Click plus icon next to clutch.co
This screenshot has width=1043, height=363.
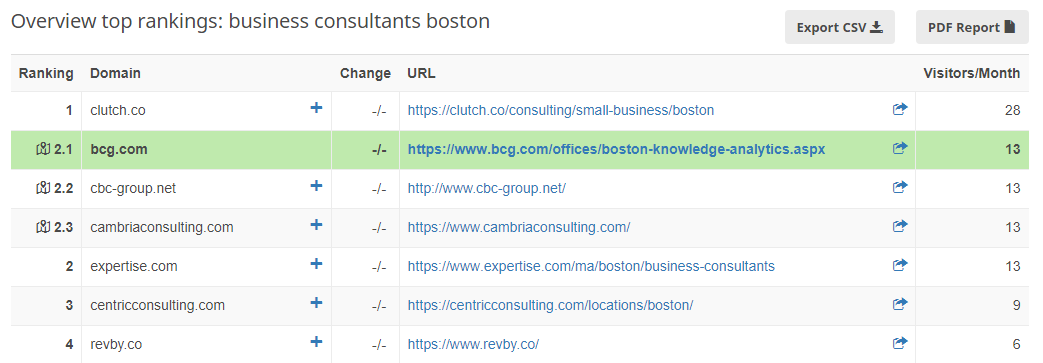point(317,107)
